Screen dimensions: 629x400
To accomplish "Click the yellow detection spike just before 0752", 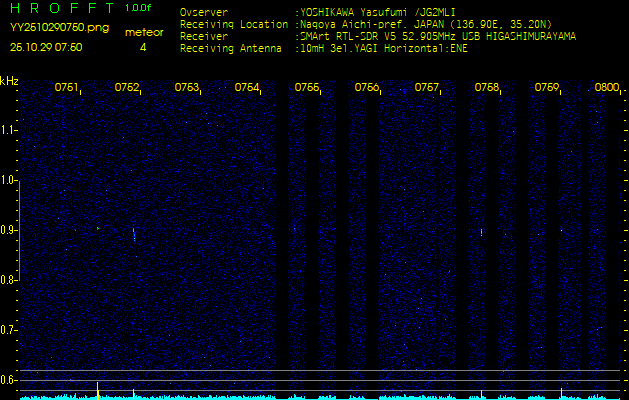I will 134,394.
